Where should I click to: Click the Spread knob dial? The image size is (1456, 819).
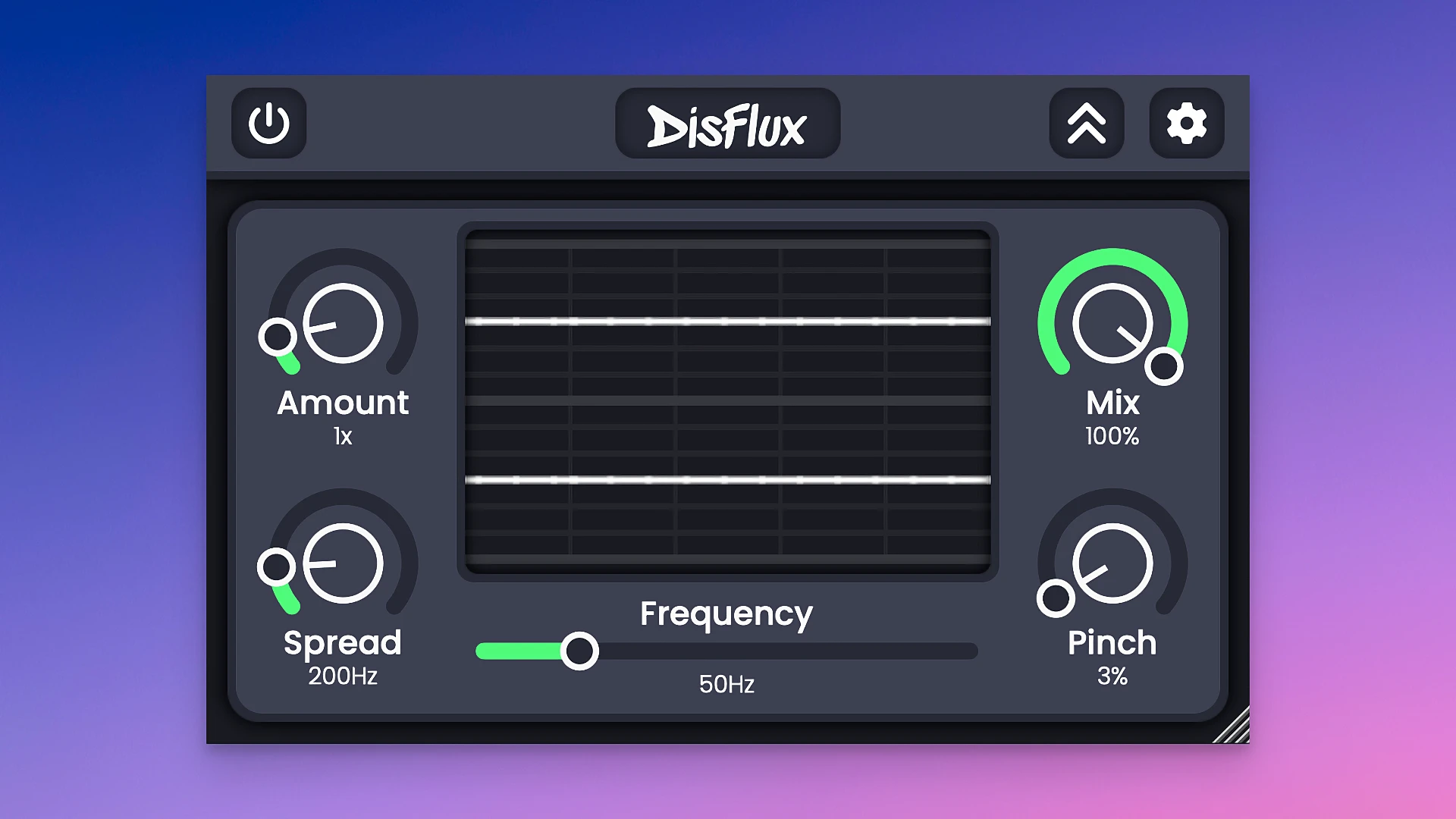pos(343,563)
